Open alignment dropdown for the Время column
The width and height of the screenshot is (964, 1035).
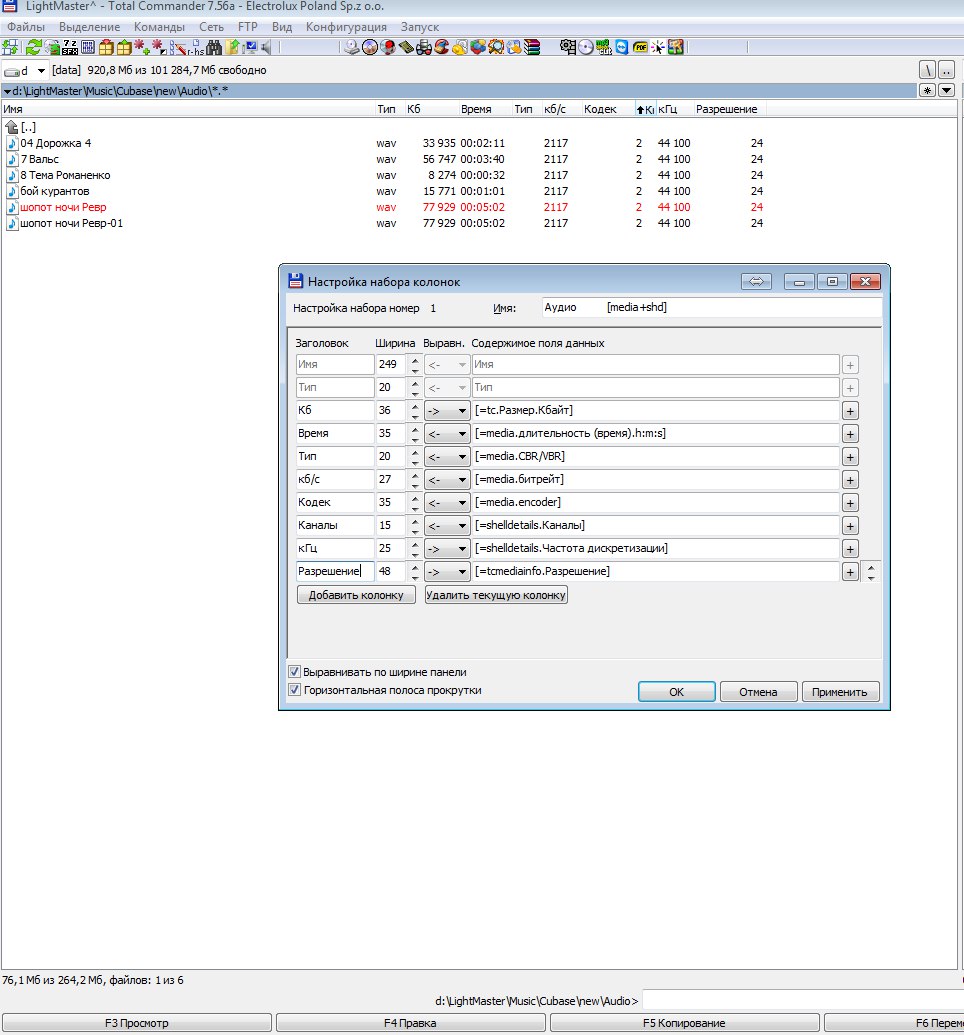tap(447, 434)
